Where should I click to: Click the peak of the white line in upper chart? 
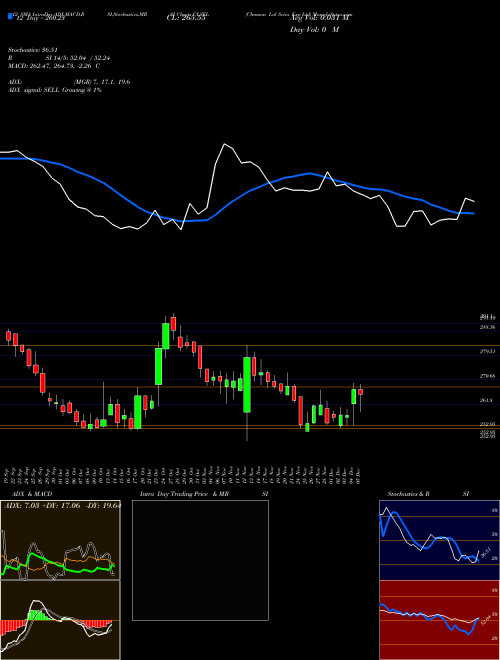(224, 144)
